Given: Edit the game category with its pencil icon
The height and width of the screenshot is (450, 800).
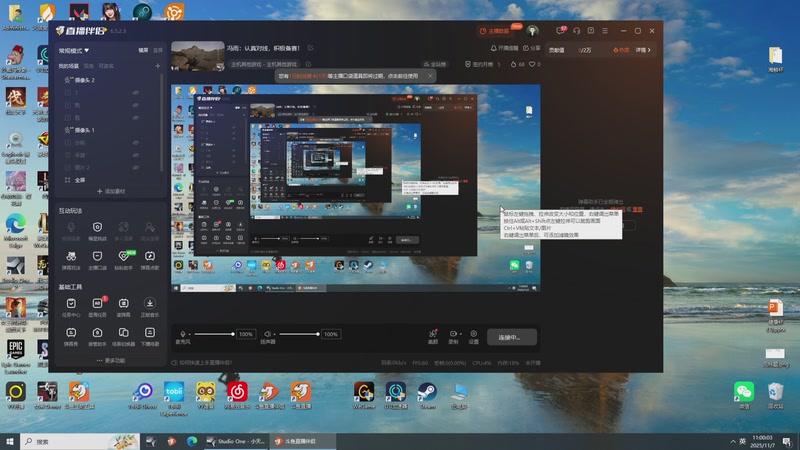Looking at the screenshot, I should click(308, 64).
